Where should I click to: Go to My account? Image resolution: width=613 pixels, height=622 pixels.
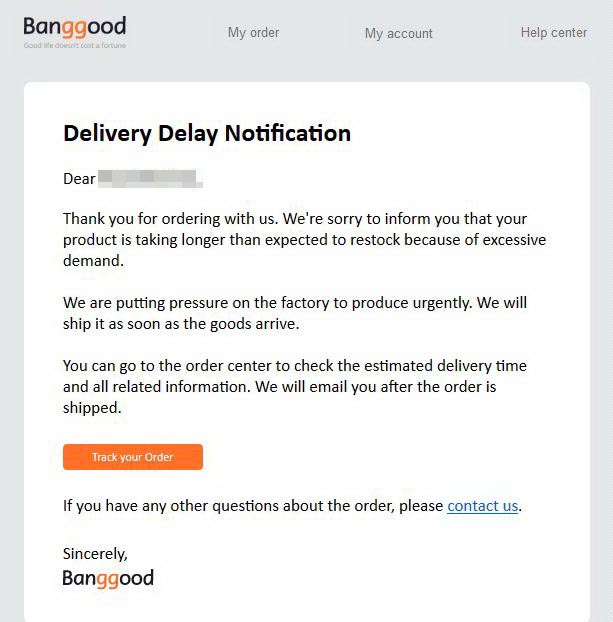(398, 33)
